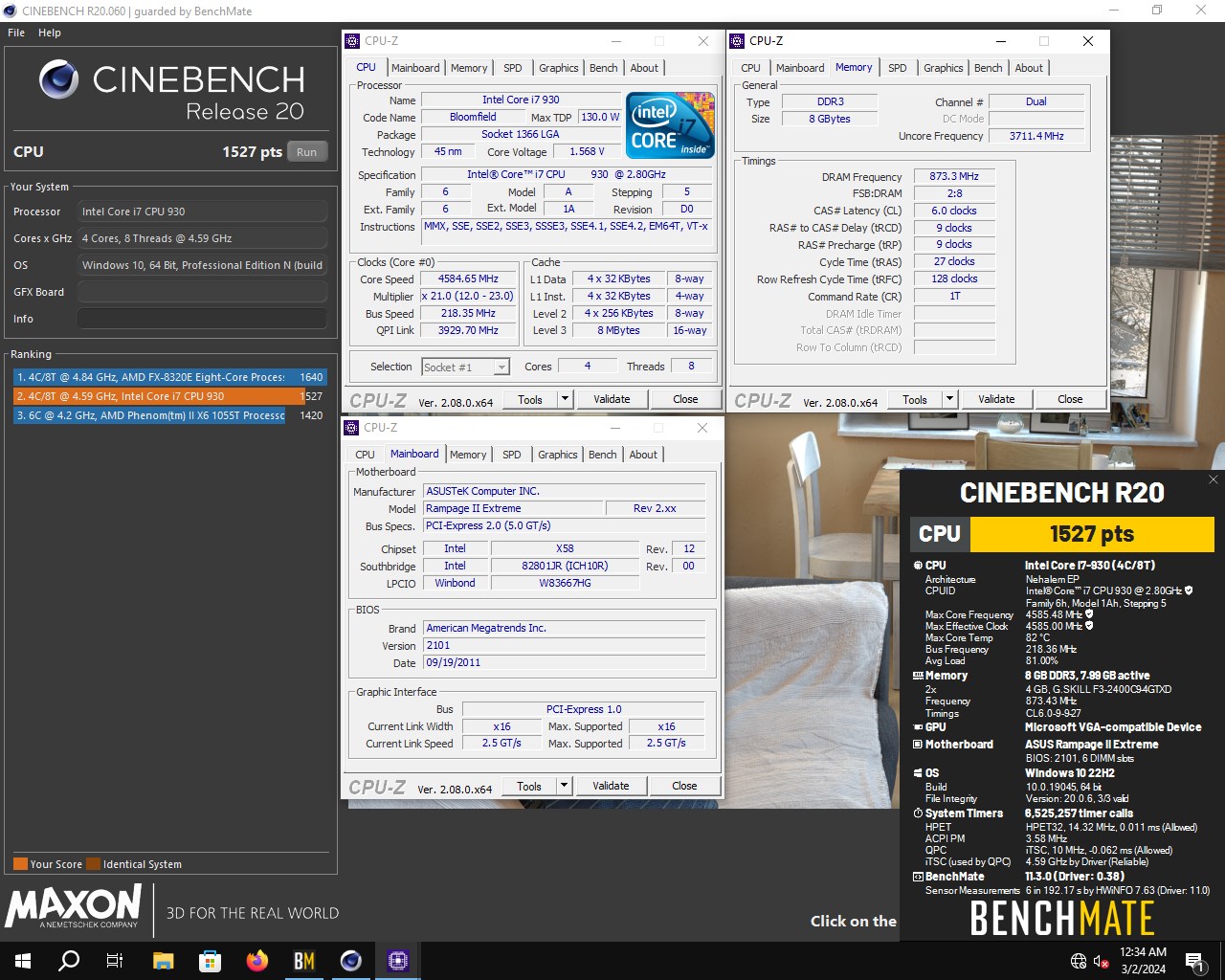Open network globe icon in system tray
Image resolution: width=1225 pixels, height=980 pixels.
(x=1079, y=961)
